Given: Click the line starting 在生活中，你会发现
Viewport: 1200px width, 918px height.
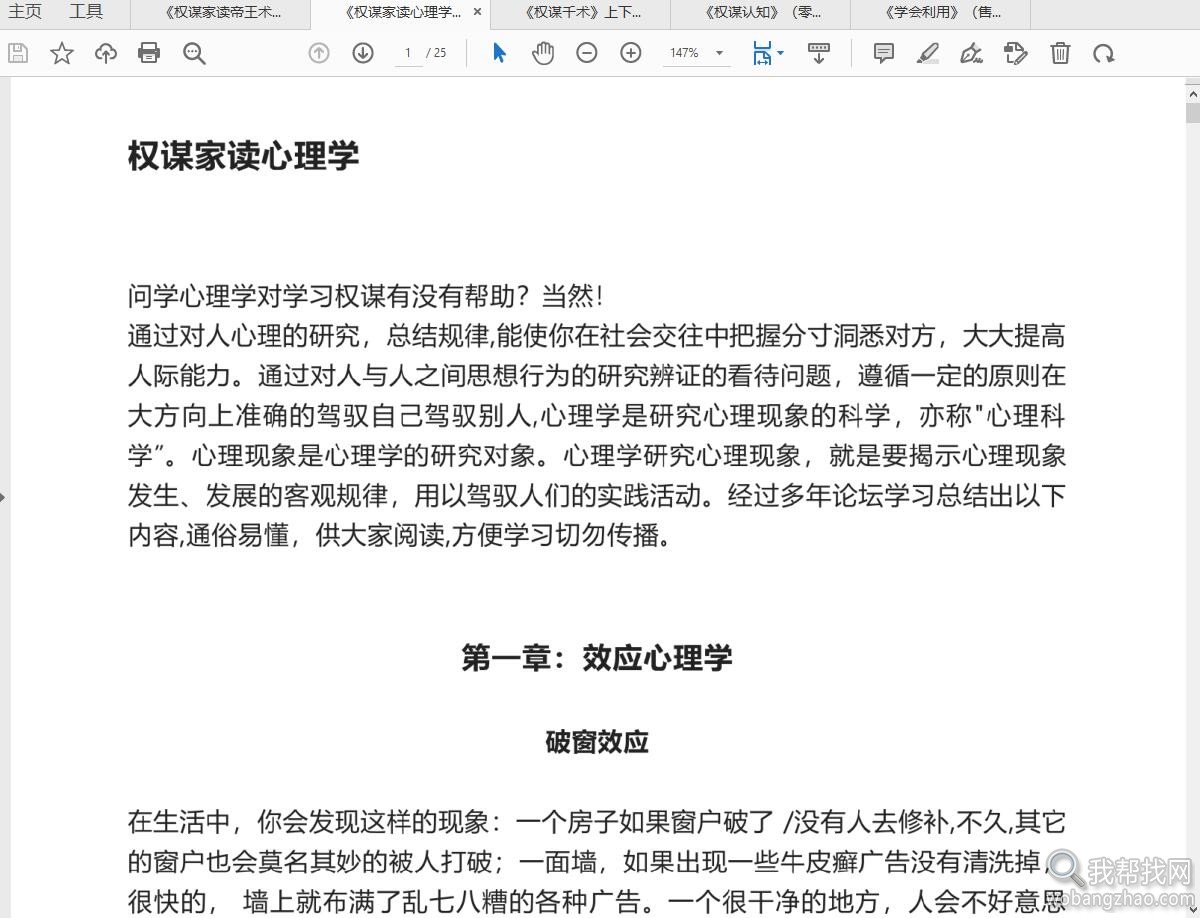Looking at the screenshot, I should 597,822.
